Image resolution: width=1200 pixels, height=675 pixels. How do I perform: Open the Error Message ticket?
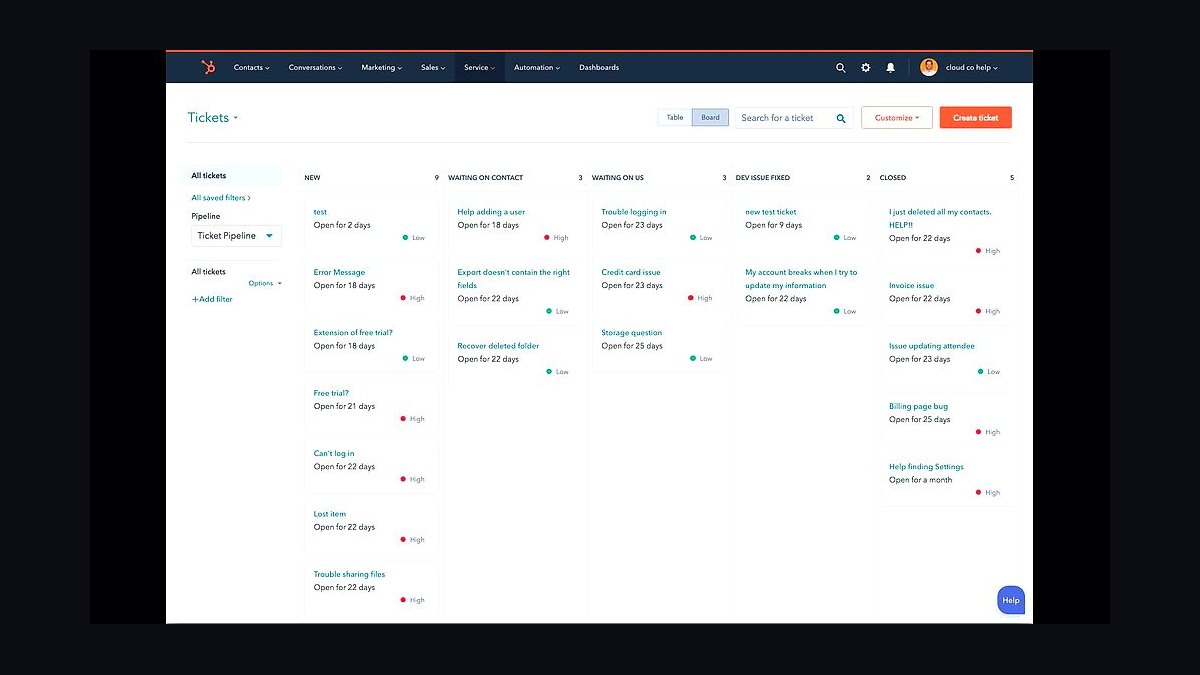(339, 272)
